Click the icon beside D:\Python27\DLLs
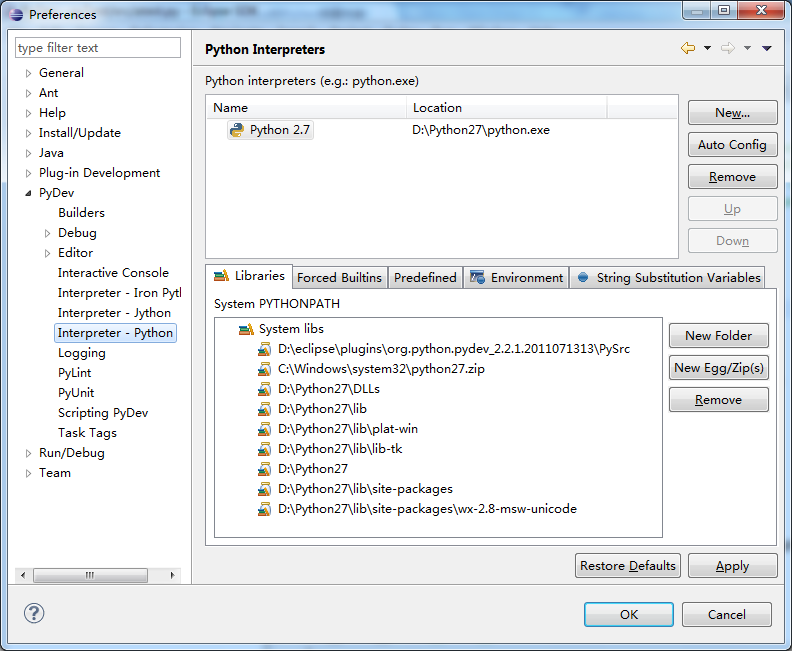 (x=264, y=389)
